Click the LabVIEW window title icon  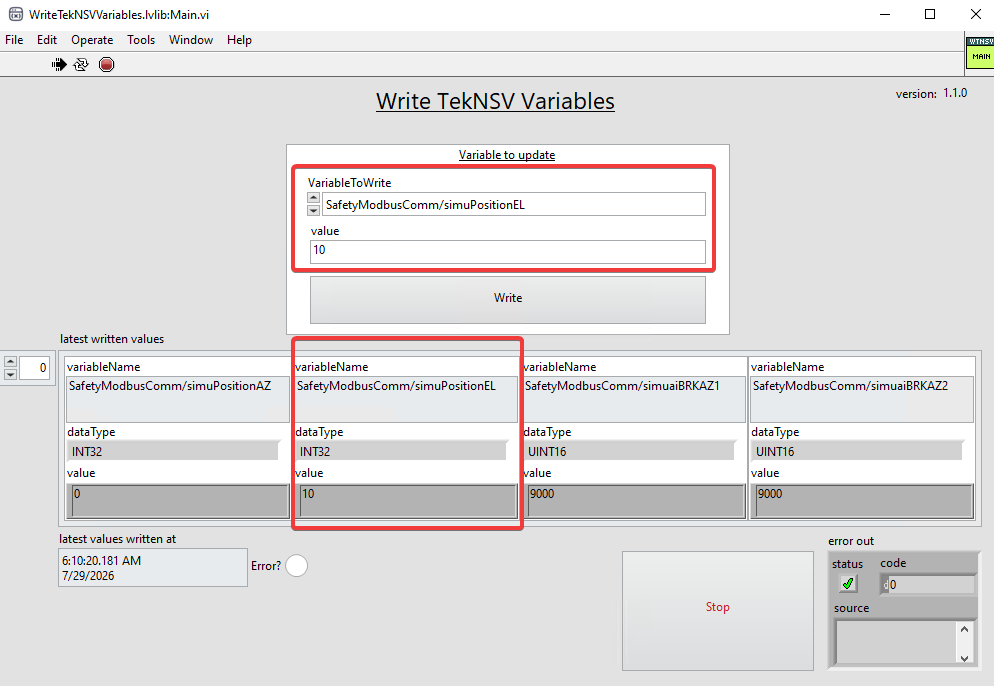(x=16, y=14)
